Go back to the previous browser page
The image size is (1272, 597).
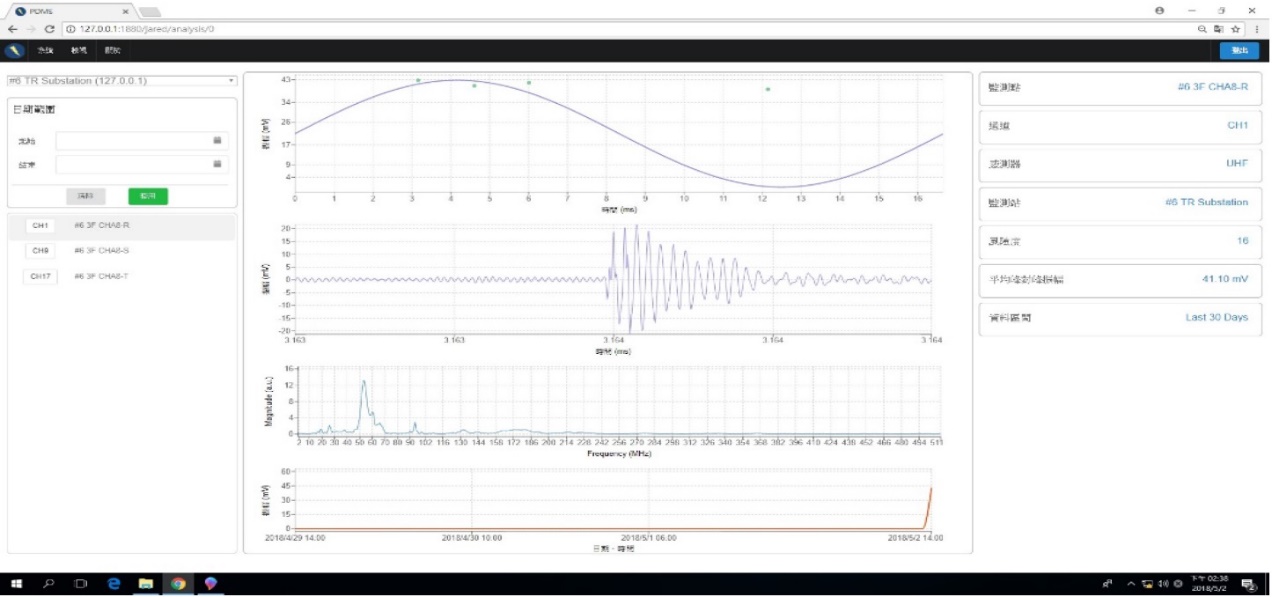coord(12,29)
